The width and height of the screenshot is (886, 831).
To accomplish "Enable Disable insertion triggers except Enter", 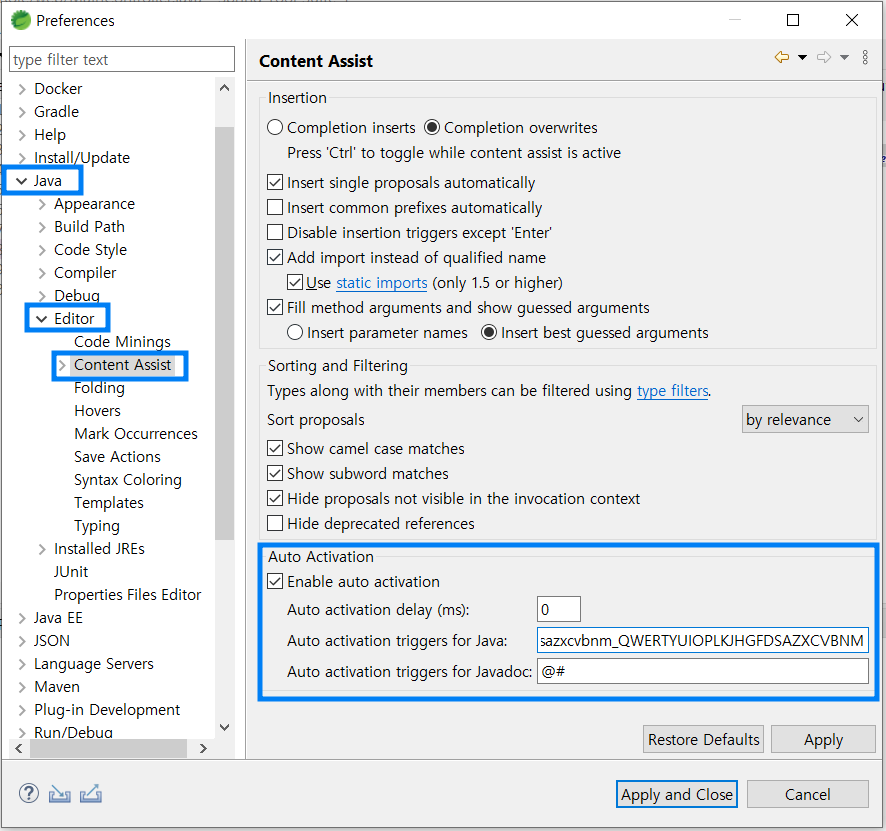I will [x=275, y=232].
